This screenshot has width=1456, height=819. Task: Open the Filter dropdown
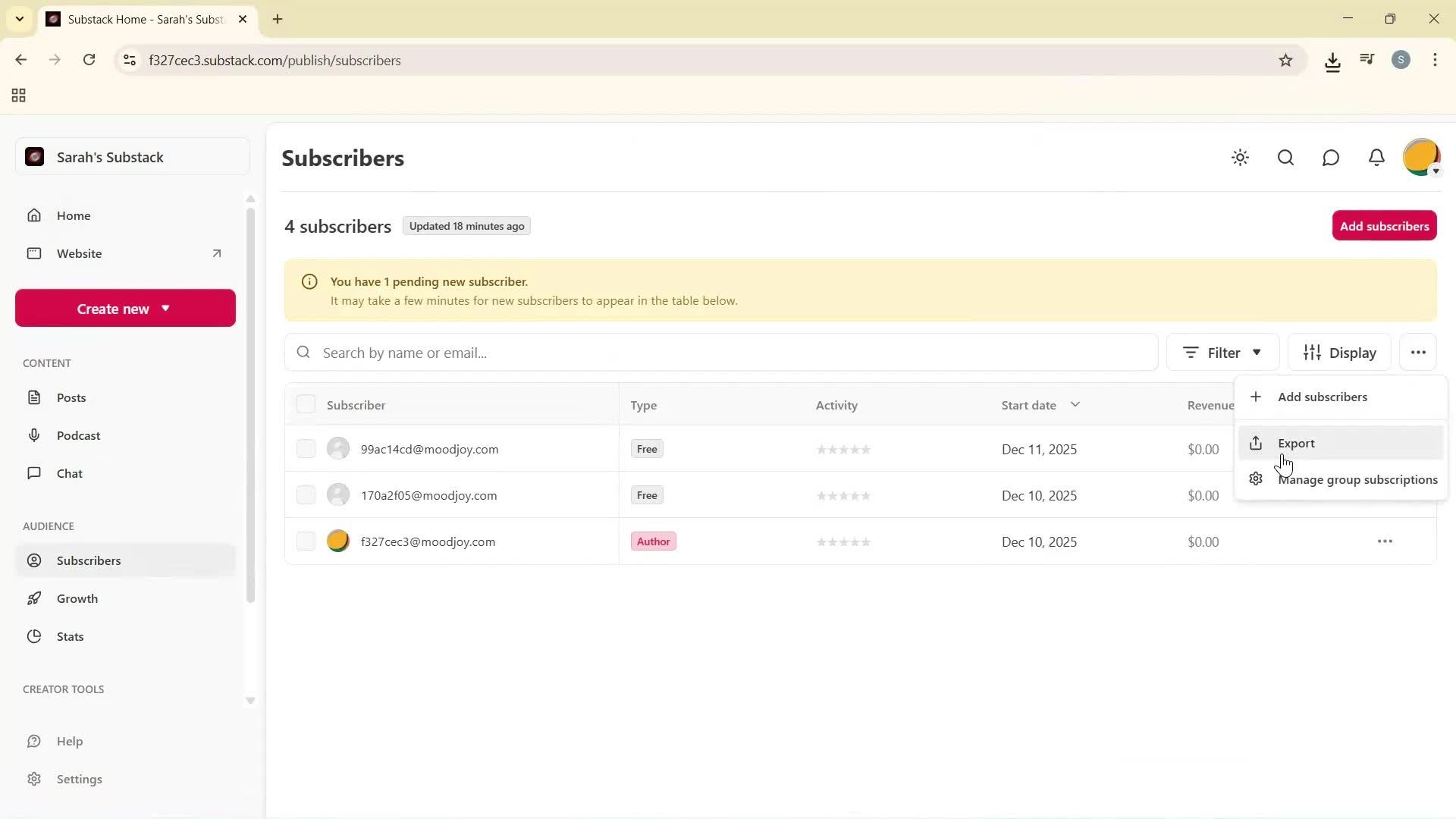[x=1222, y=352]
